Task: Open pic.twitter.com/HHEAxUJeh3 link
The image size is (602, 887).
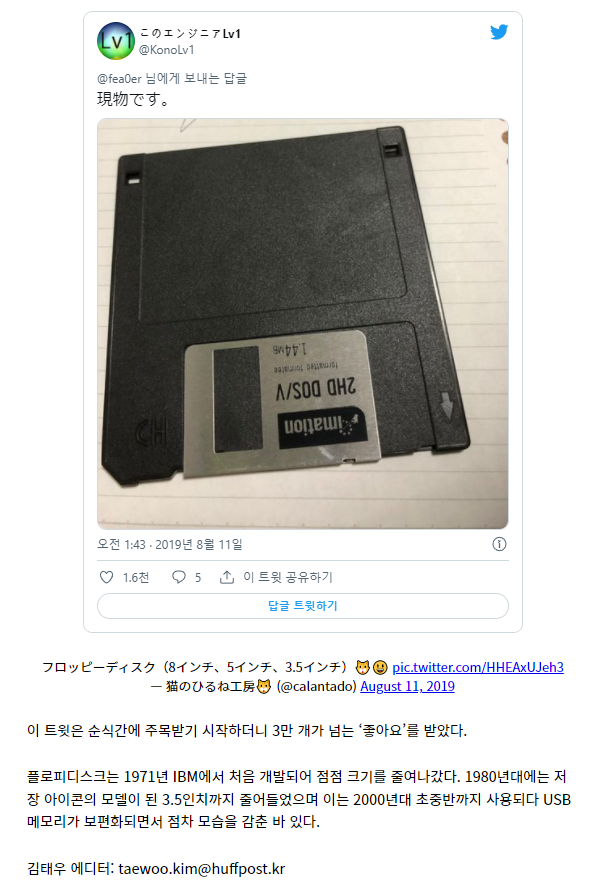Action: click(x=478, y=667)
